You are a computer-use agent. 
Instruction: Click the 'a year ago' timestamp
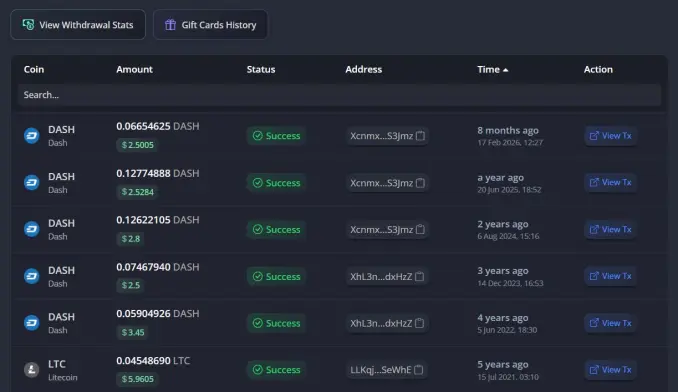(x=500, y=177)
